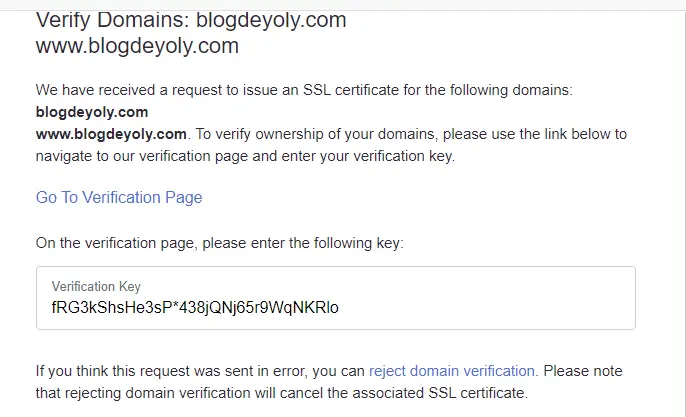
Task: Click the verification key string fRG3kShsHe3sP*438jQNj65r9WqNKRlo
Action: pos(195,308)
